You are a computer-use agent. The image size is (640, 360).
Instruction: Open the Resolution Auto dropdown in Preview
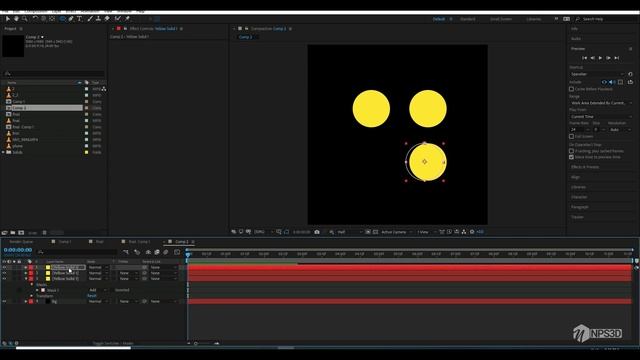pos(620,130)
